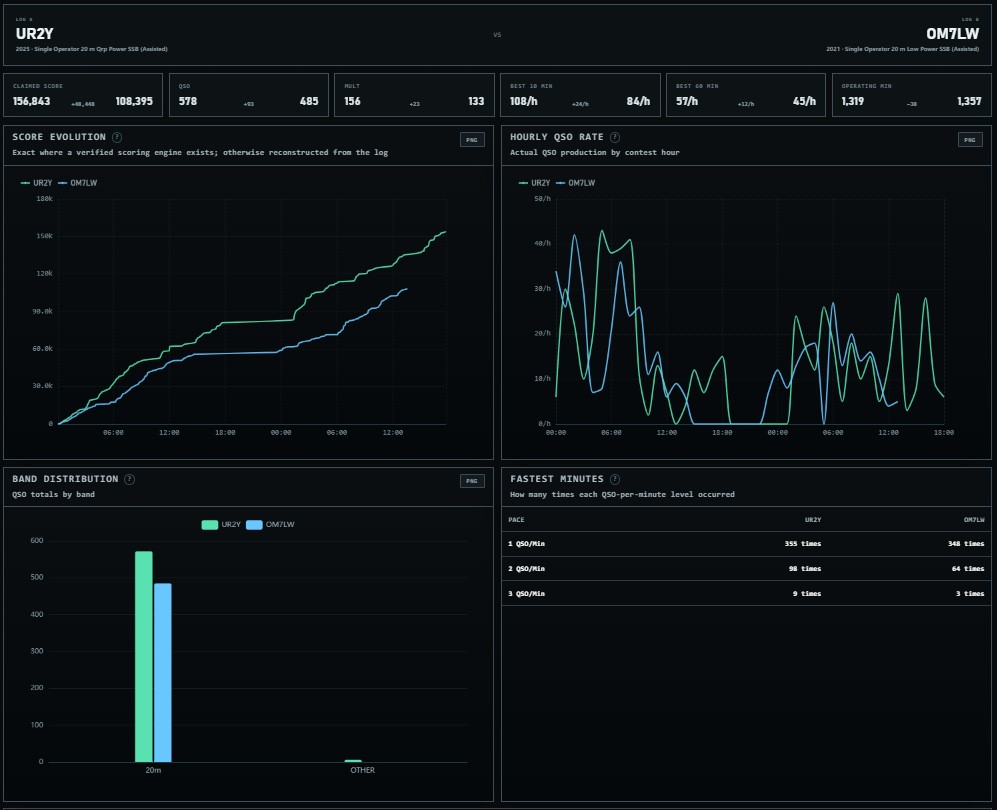This screenshot has height=810, width=997.
Task: Toggle OM7LW series in Score Evolution legend
Action: point(78,183)
